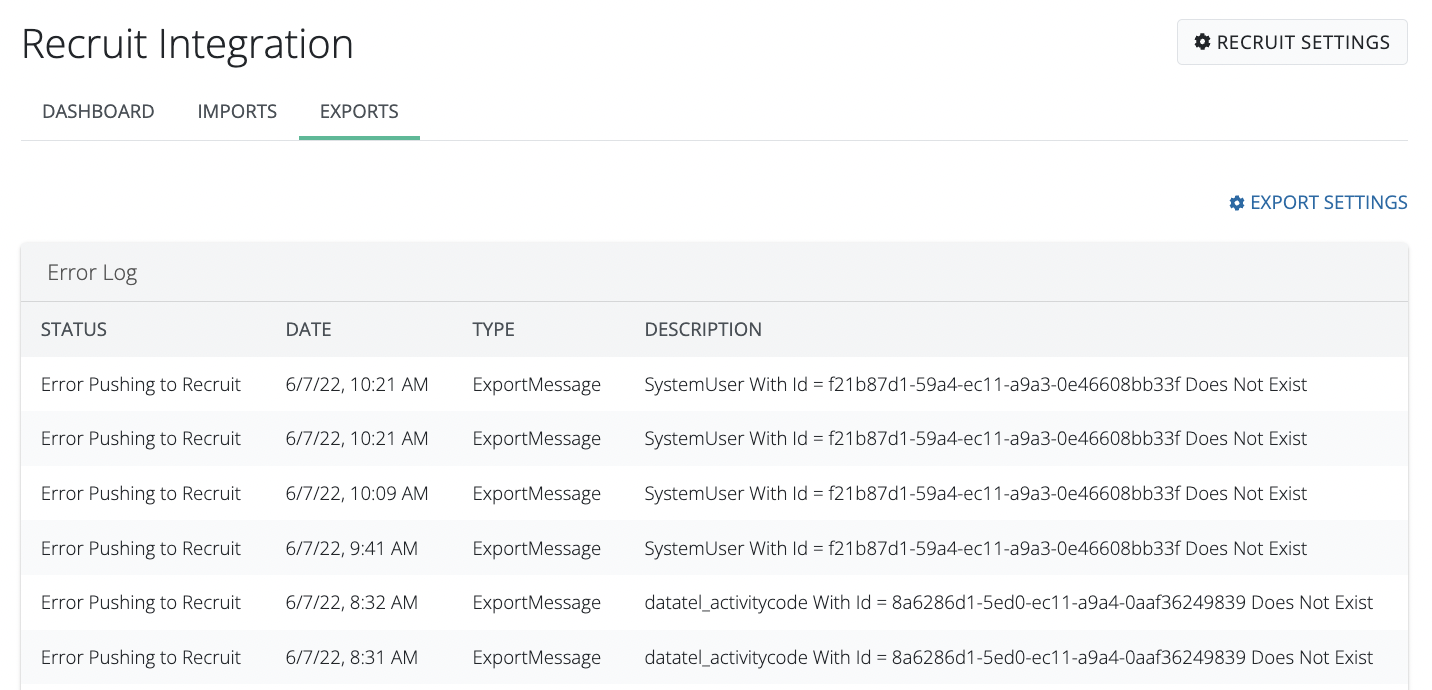Image resolution: width=1432 pixels, height=690 pixels.
Task: Click the DATE column header
Action: click(x=308, y=329)
